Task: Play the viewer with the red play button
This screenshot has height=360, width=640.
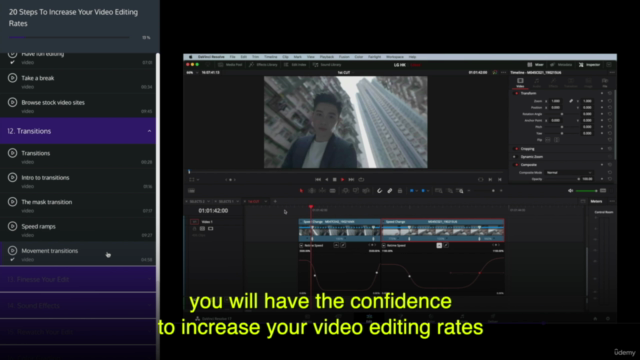Action: (342, 180)
